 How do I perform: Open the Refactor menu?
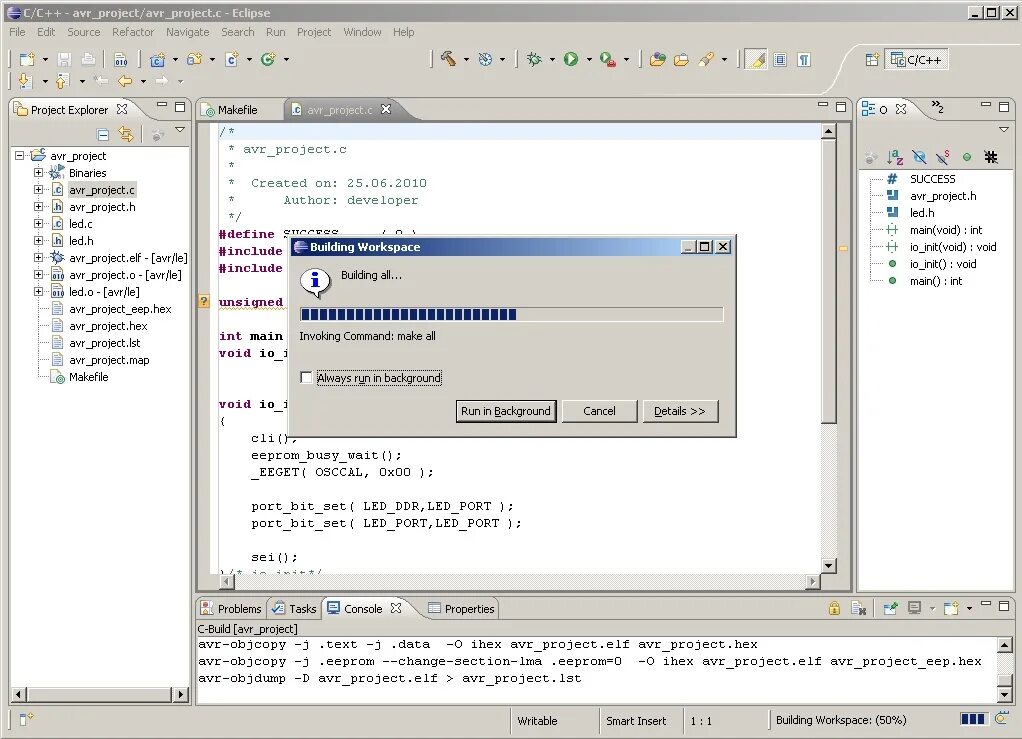pyautogui.click(x=133, y=32)
